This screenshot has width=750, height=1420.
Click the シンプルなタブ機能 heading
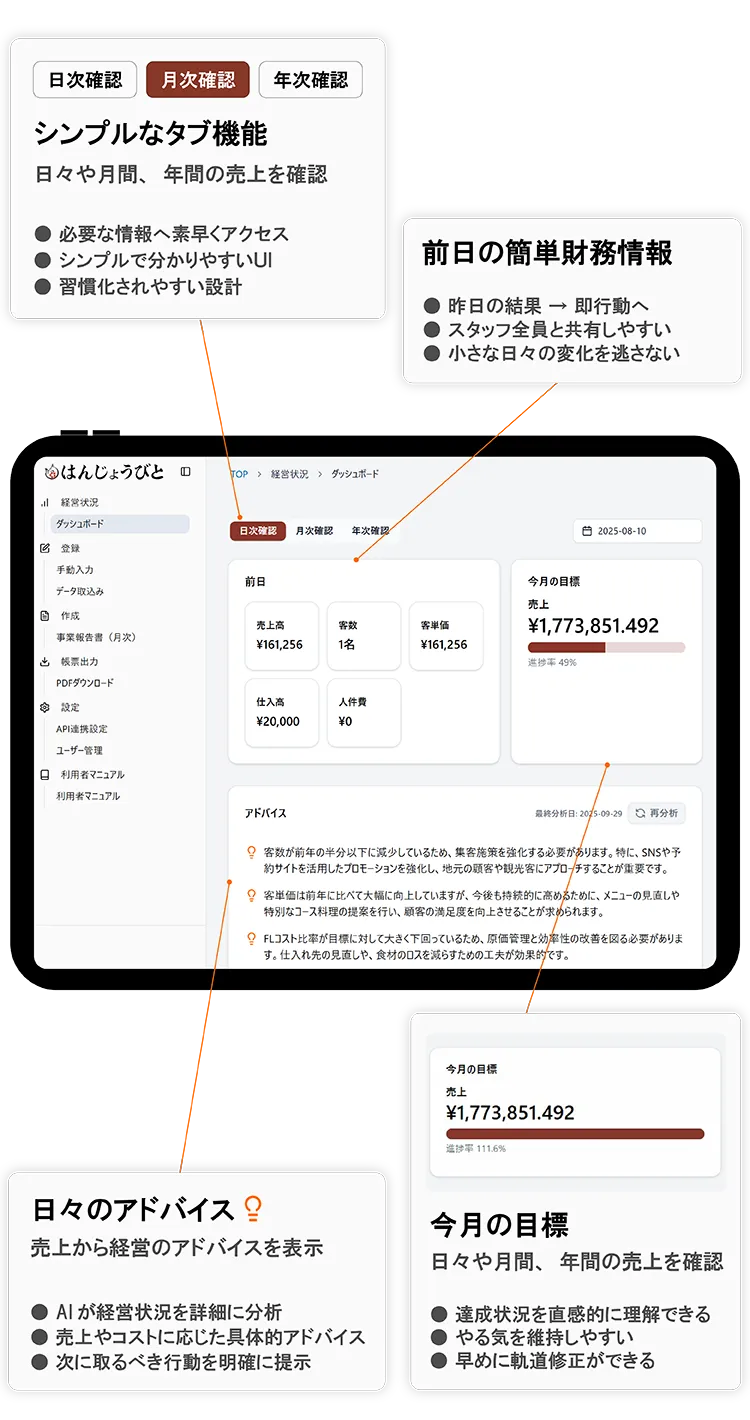151,133
